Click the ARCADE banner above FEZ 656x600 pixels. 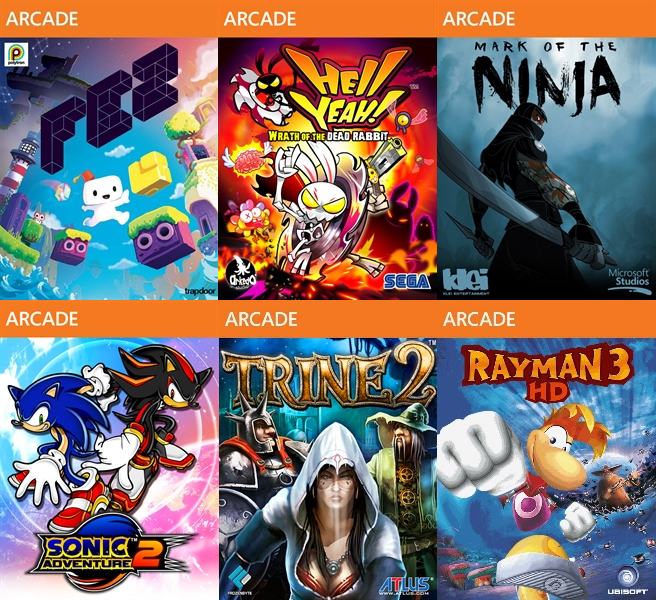109,18
